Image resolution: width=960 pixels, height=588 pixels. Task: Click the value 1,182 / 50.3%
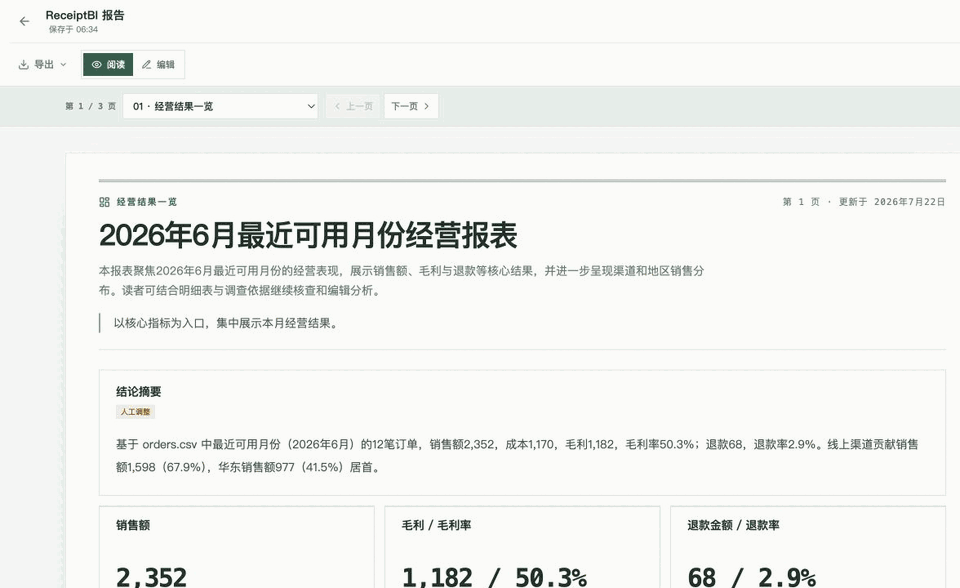(494, 576)
